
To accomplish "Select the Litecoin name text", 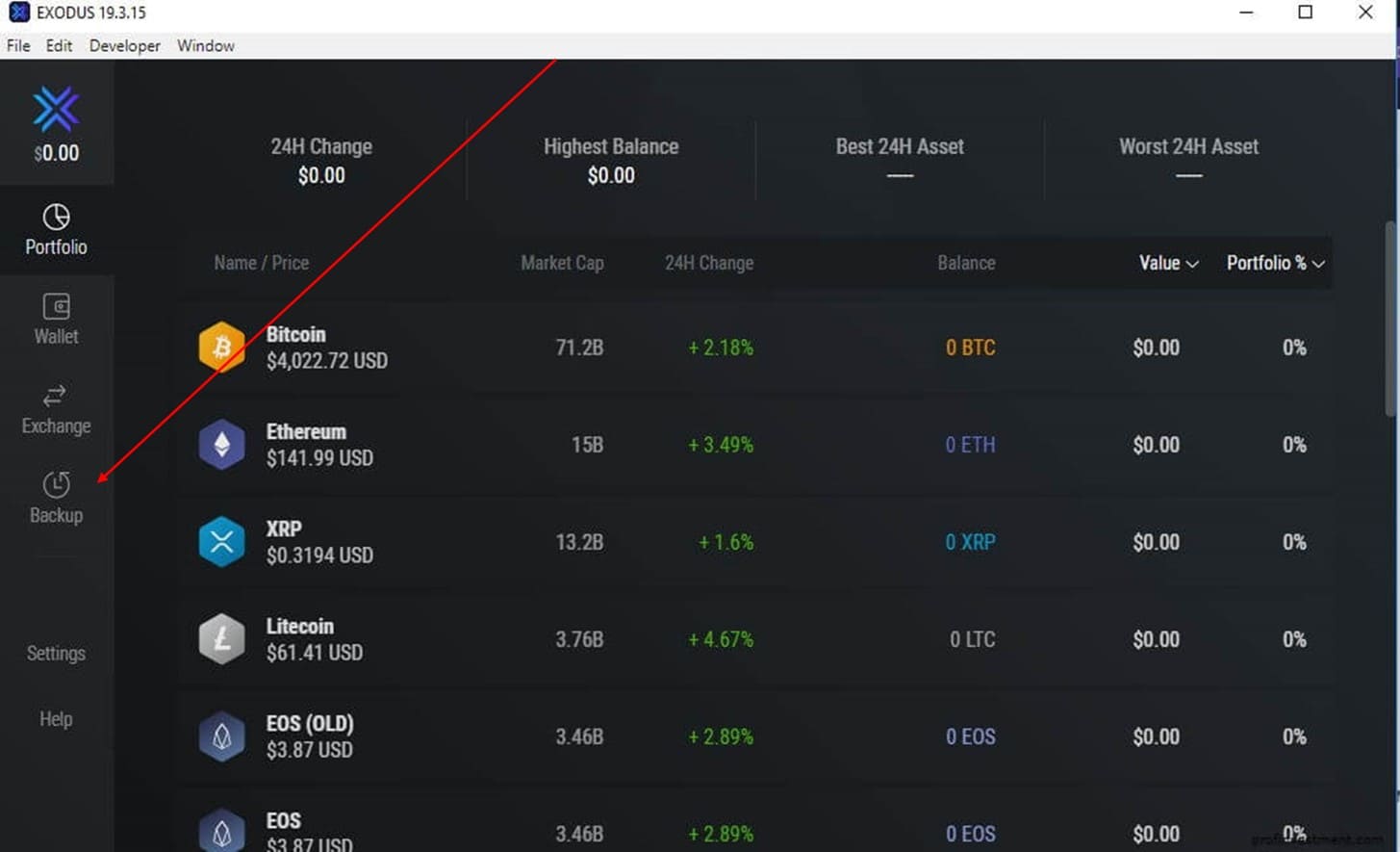I will (x=300, y=626).
